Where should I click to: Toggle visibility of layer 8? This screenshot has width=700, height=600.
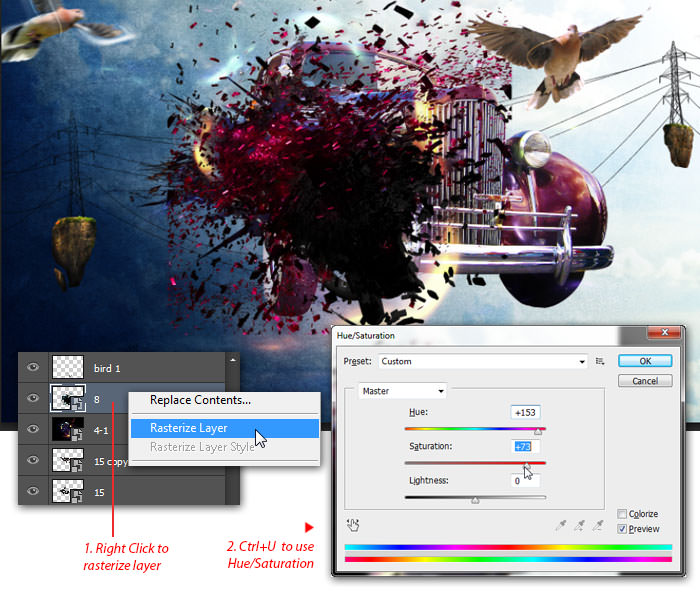coord(33,398)
